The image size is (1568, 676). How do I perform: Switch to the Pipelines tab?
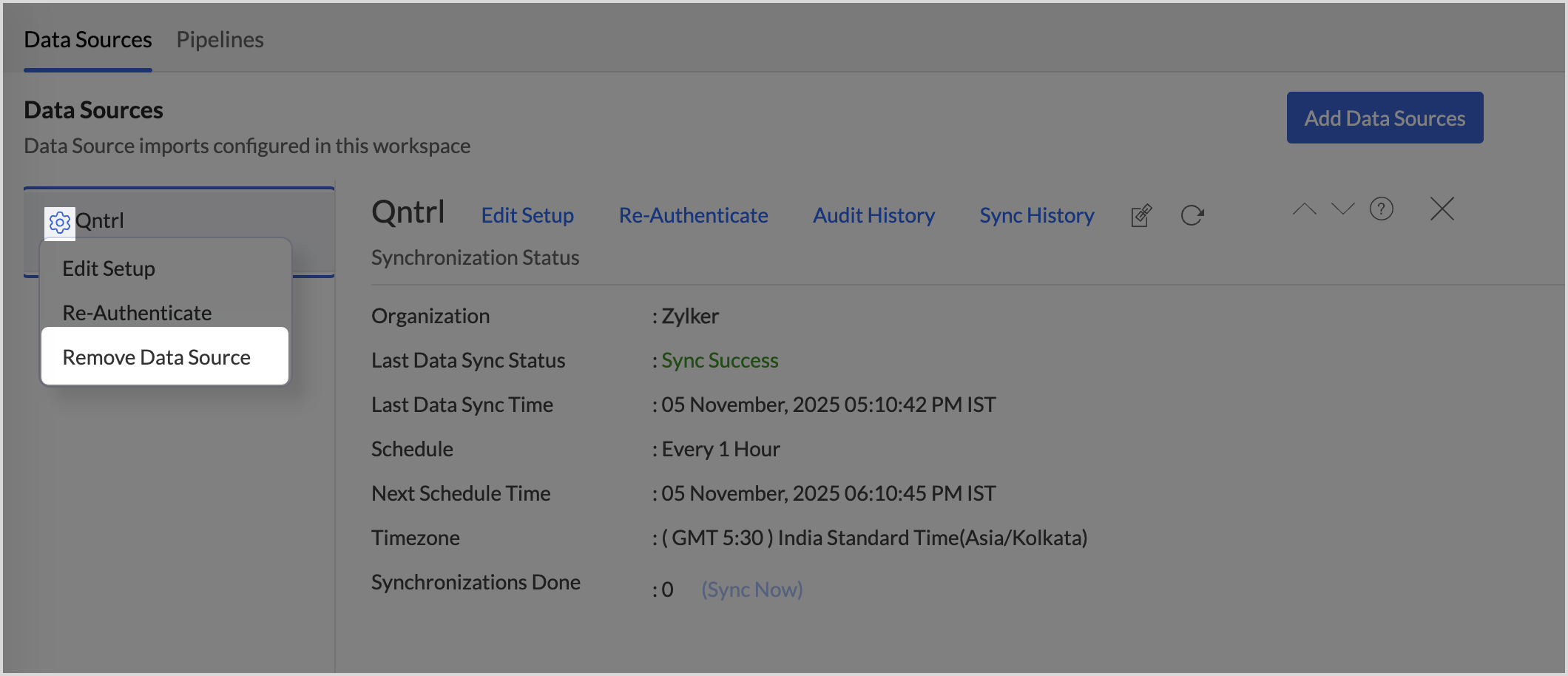[220, 40]
